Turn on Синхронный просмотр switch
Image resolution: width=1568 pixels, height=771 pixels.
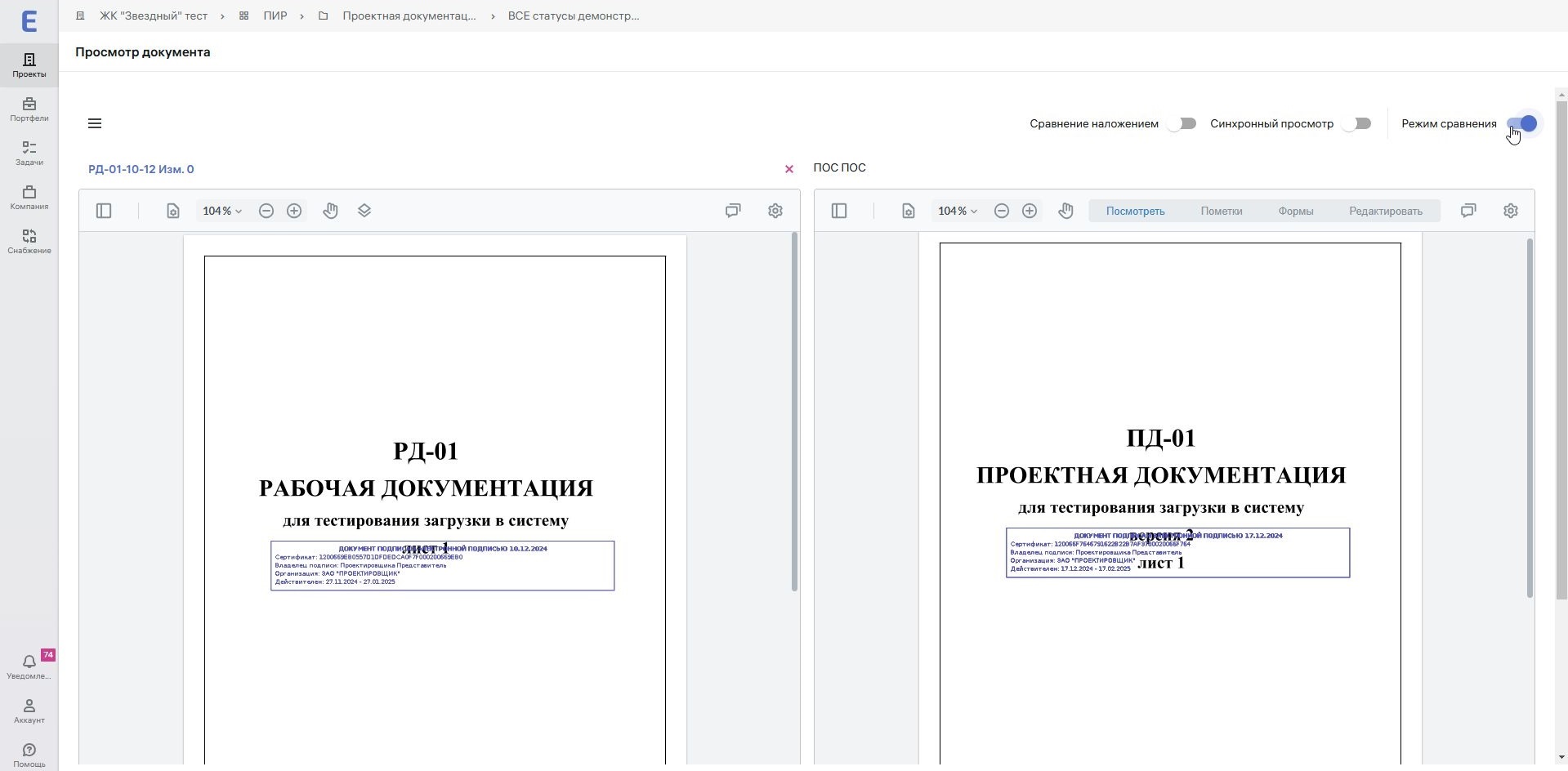[x=1357, y=124]
